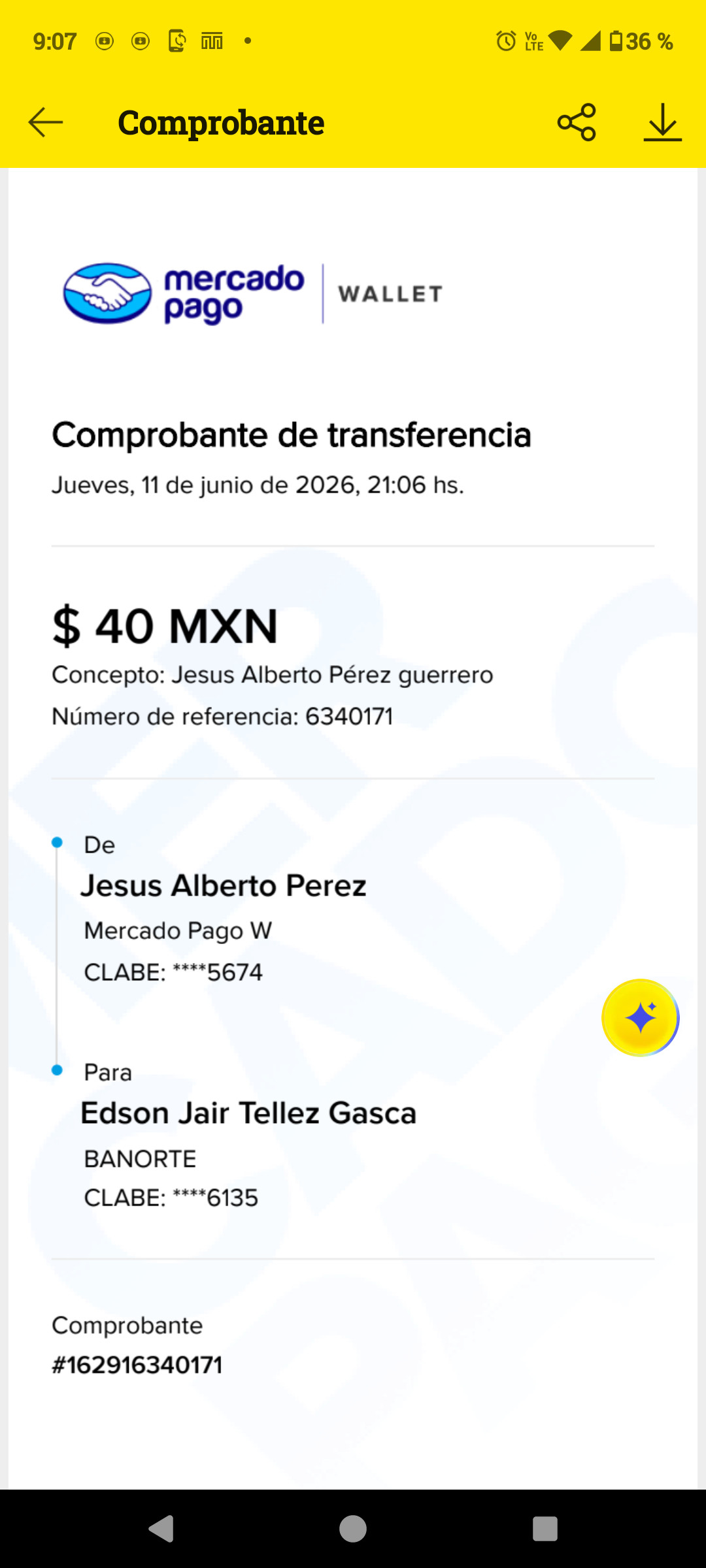Open the floating sparkle assistant button
Viewport: 706px width, 1568px height.
pyautogui.click(x=641, y=1017)
